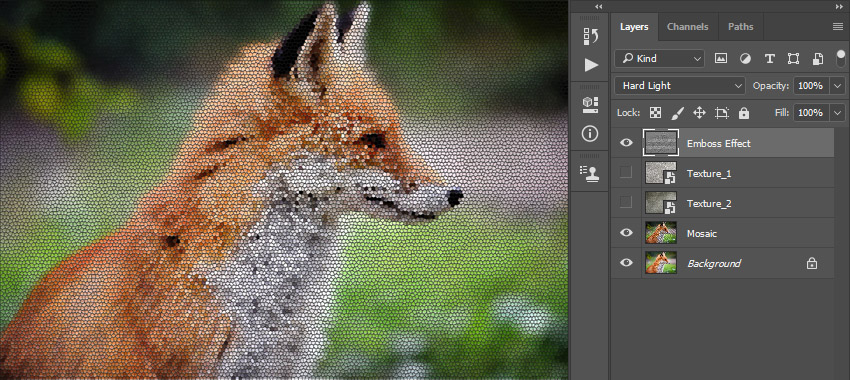Select the Texture_1 smart object thumbnail
Image resolution: width=850 pixels, height=380 pixels.
(661, 173)
